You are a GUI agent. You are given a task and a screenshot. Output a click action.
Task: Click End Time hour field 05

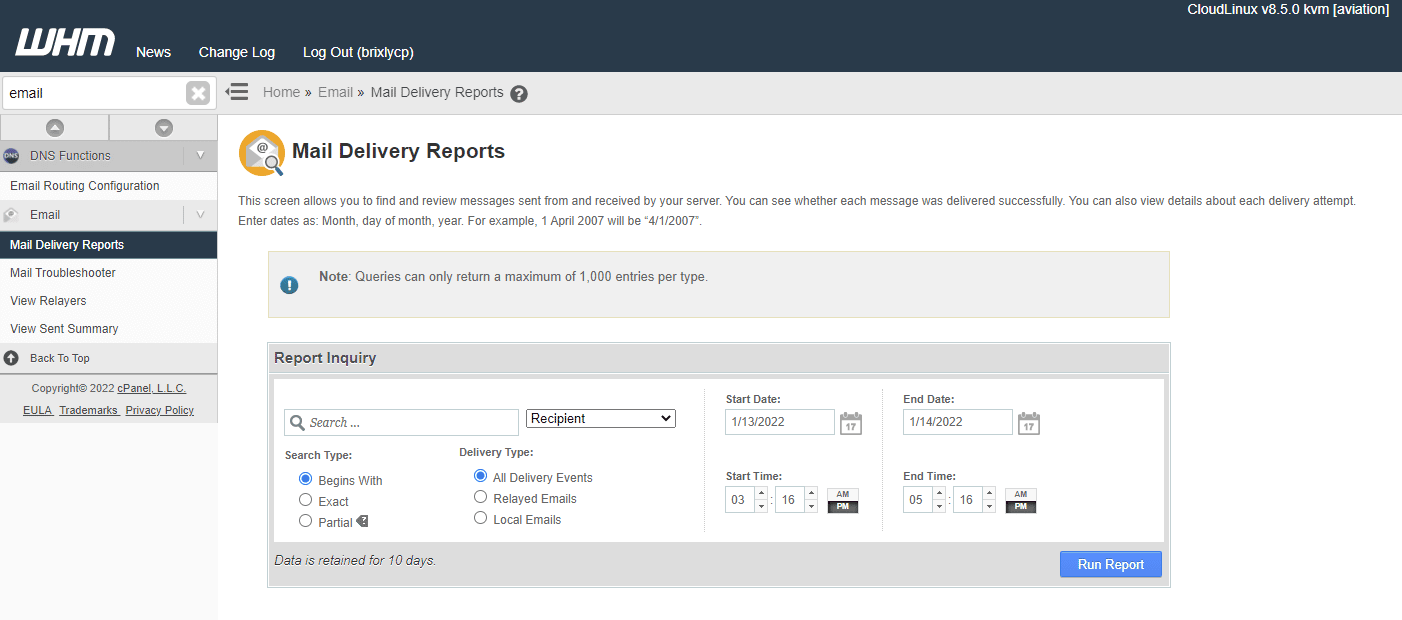click(x=917, y=500)
